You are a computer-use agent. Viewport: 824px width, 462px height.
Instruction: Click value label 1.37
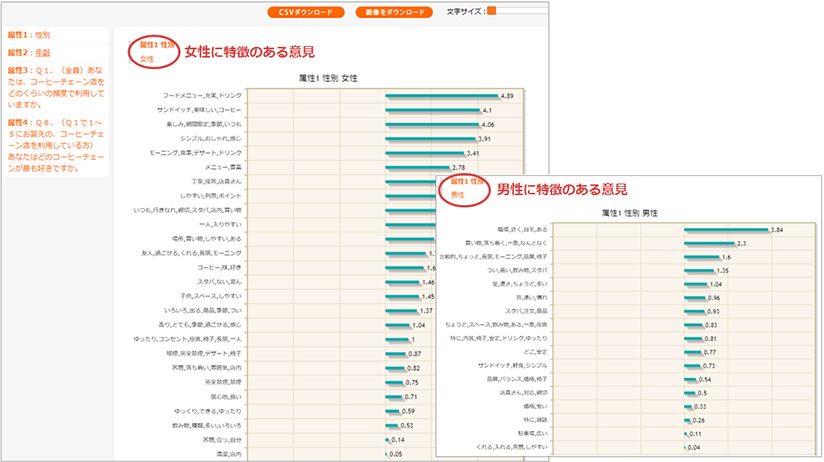426,311
